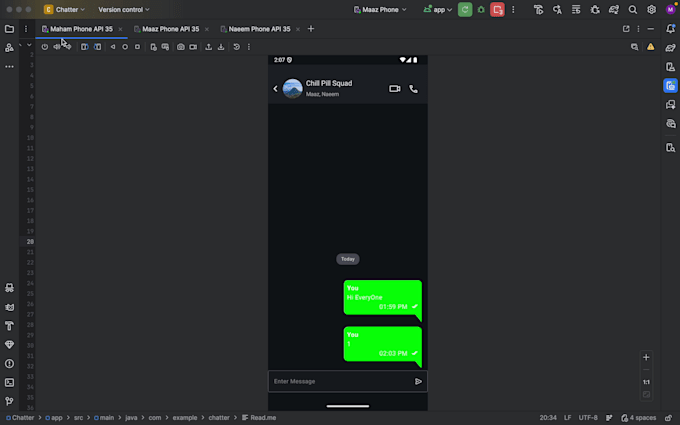The height and width of the screenshot is (425, 680).
Task: Close the Naeem Phone API 35 tab
Action: coord(298,29)
